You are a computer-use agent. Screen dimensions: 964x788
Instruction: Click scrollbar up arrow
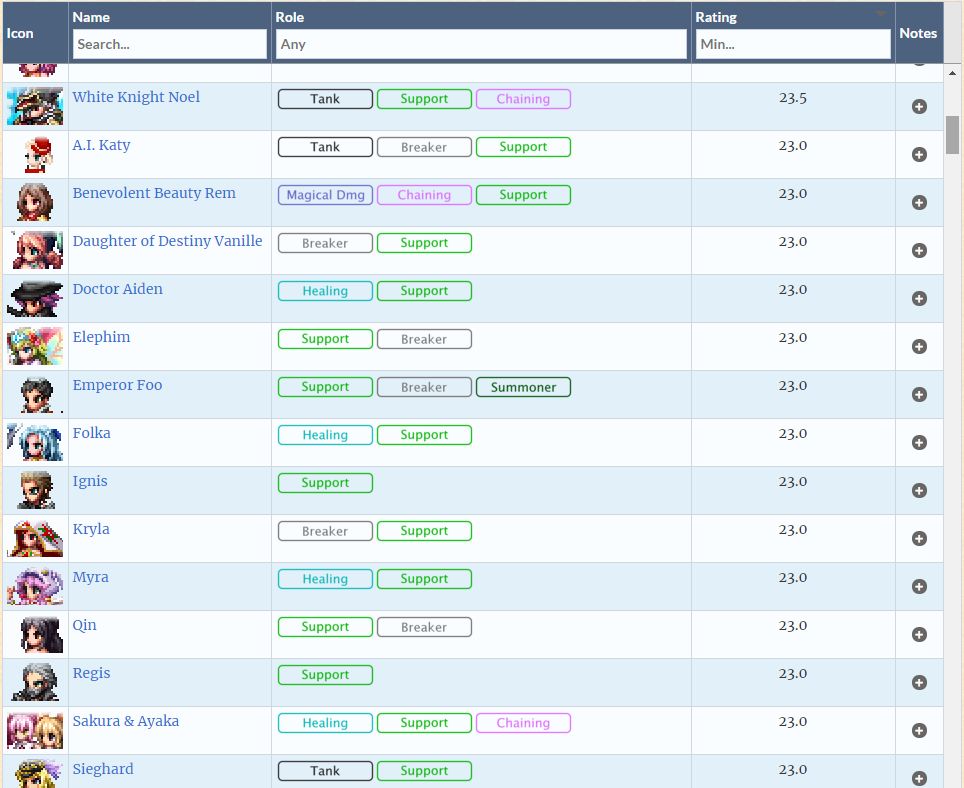tap(952, 73)
